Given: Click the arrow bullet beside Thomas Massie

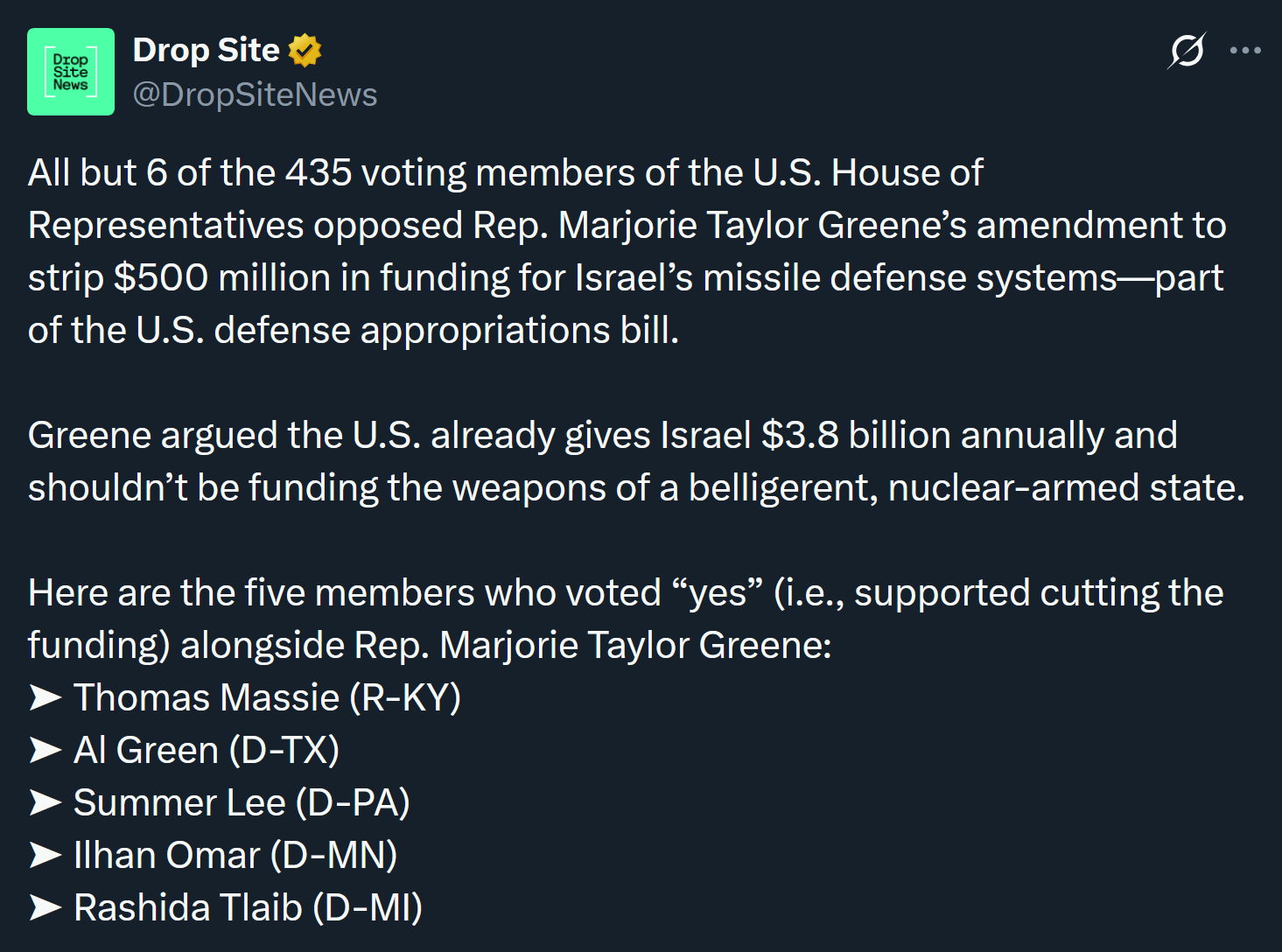Looking at the screenshot, I should [x=46, y=697].
